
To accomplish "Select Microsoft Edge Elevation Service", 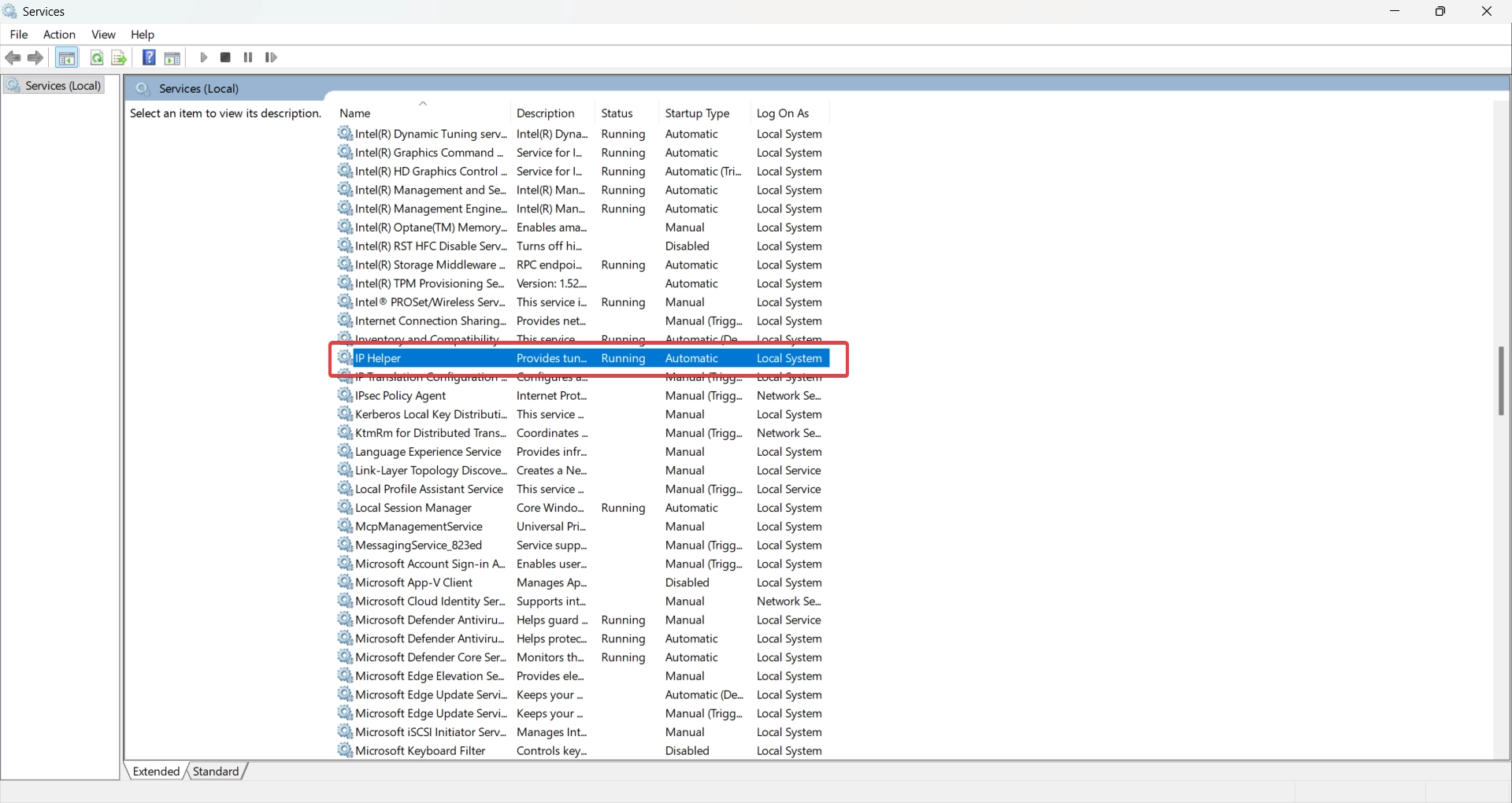I will tap(583, 676).
